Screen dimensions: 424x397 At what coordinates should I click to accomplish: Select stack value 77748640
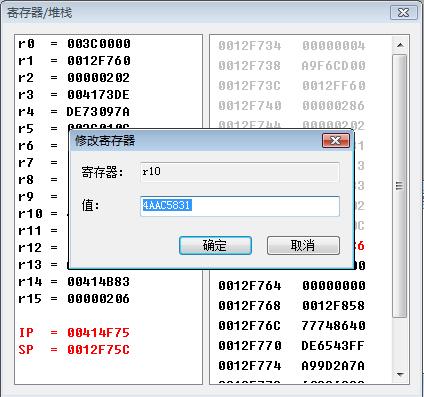pyautogui.click(x=334, y=326)
